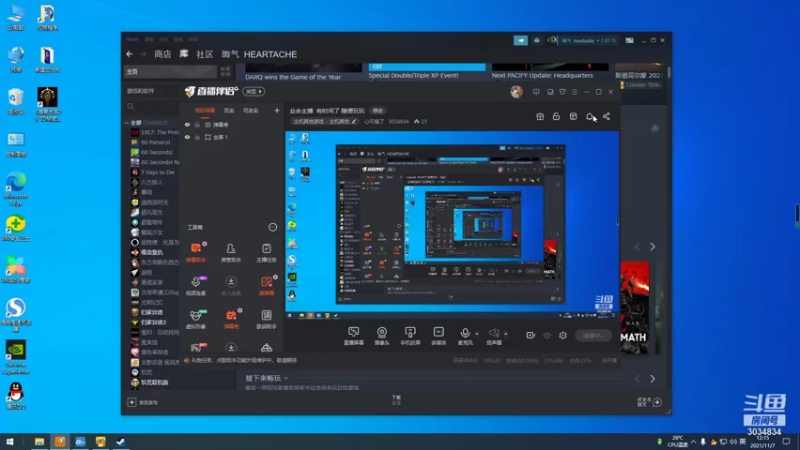Toggle lock on the 弹幕秀 source
This screenshot has height=450, width=800.
pyautogui.click(x=197, y=124)
